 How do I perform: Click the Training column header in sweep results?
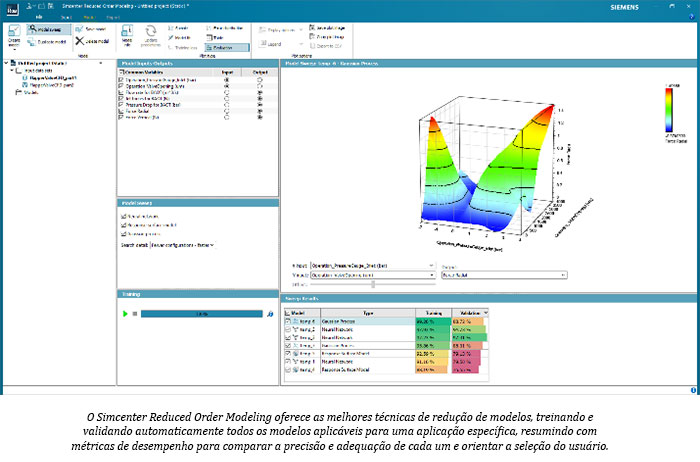(433, 313)
